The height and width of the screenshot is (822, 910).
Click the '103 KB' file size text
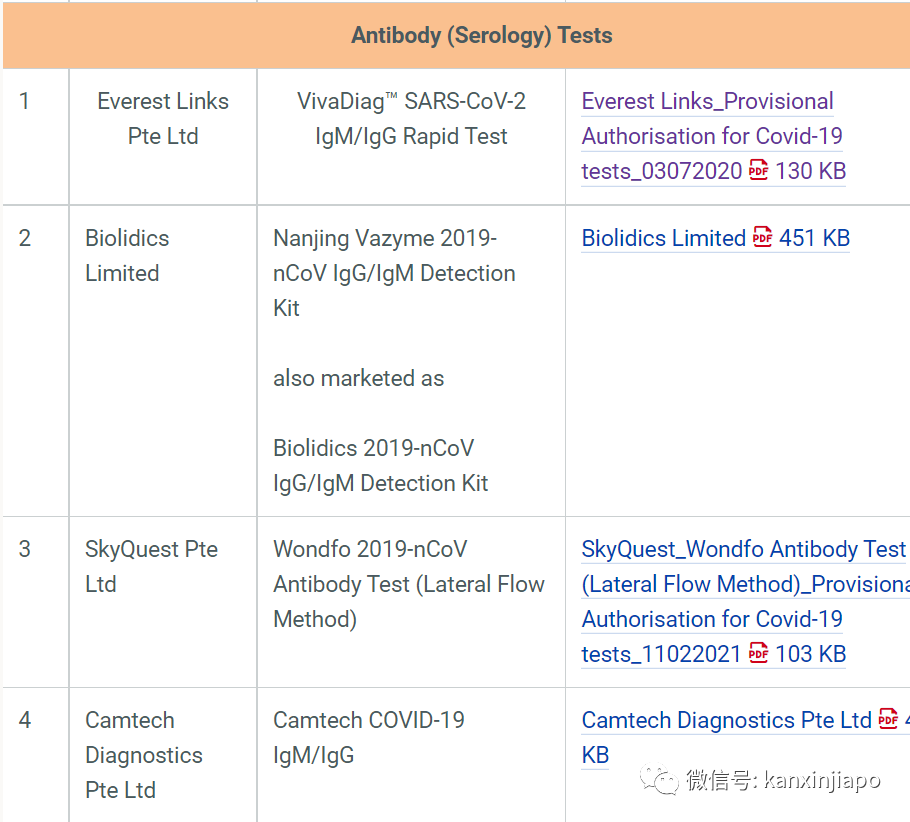point(811,654)
